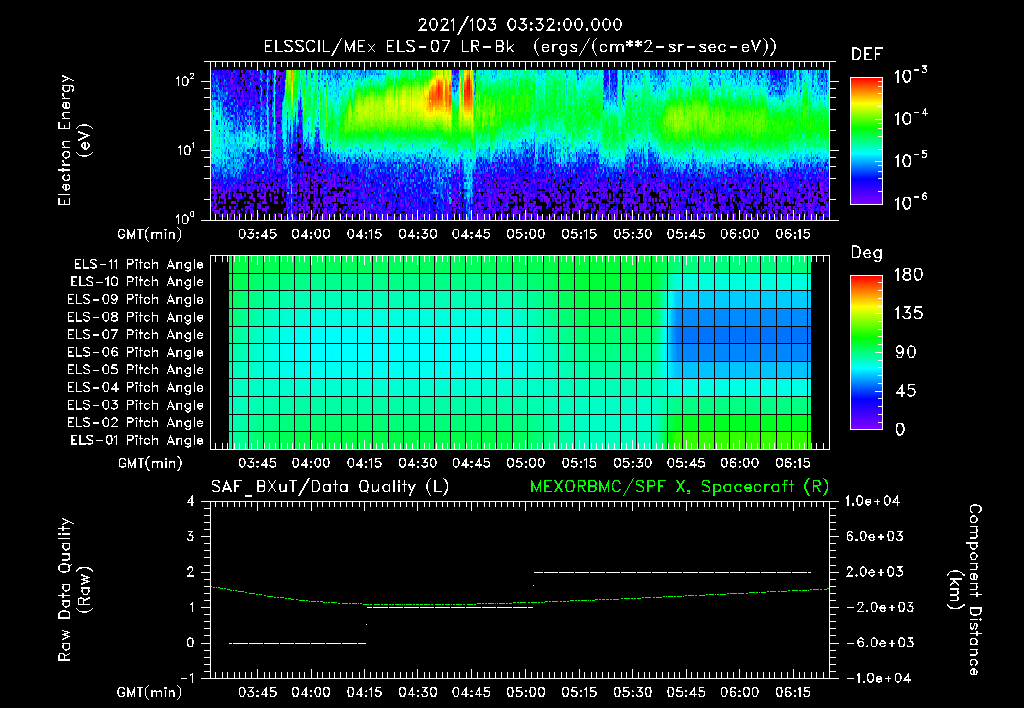1024x708 pixels.
Task: Click the 10^-6 DEF colorbar value
Action: 910,202
